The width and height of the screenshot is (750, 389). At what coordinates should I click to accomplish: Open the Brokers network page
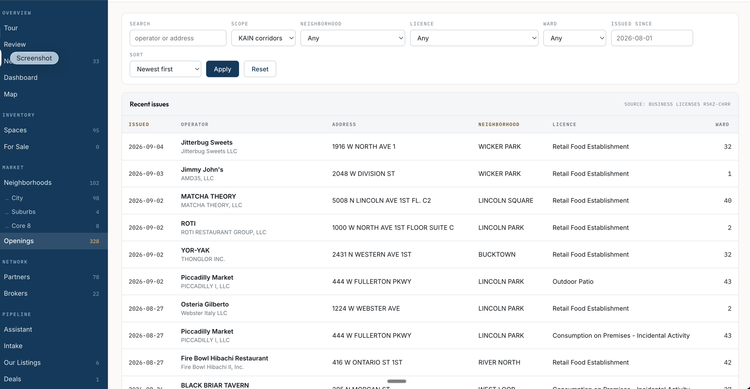click(15, 294)
